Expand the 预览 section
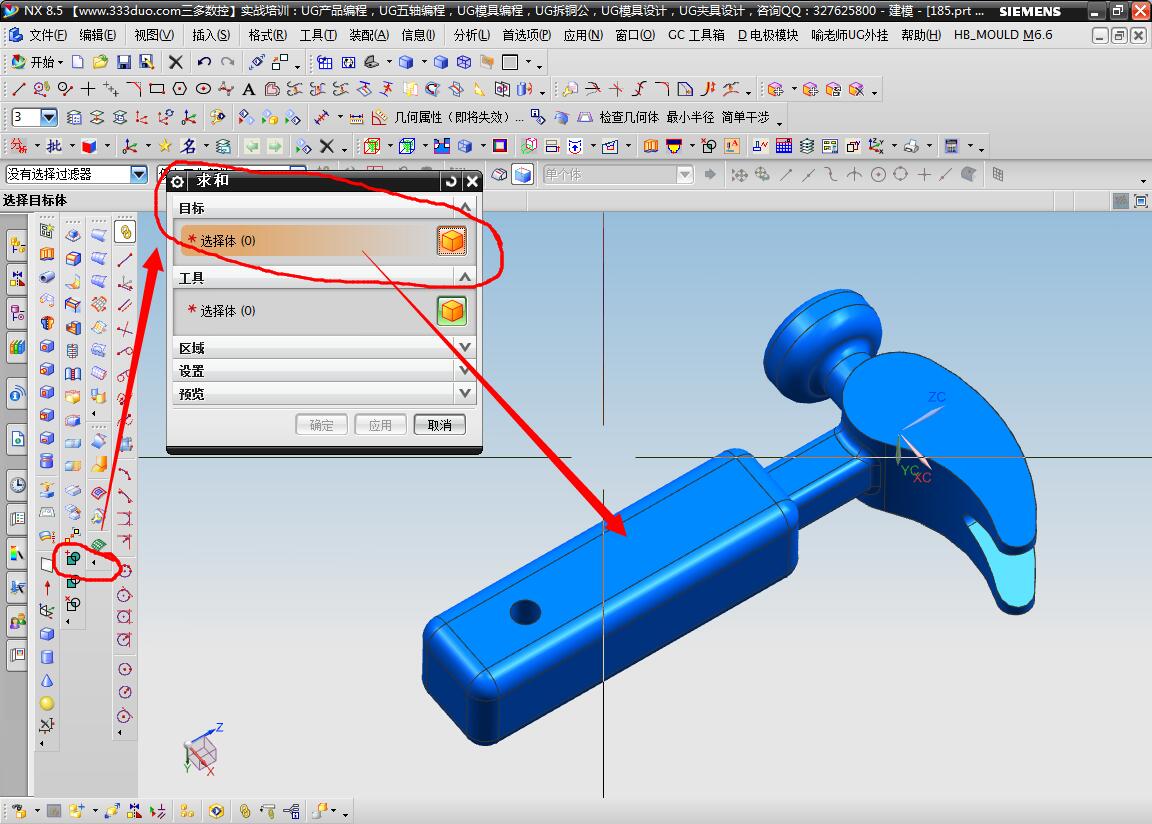This screenshot has height=824, width=1152. 464,394
